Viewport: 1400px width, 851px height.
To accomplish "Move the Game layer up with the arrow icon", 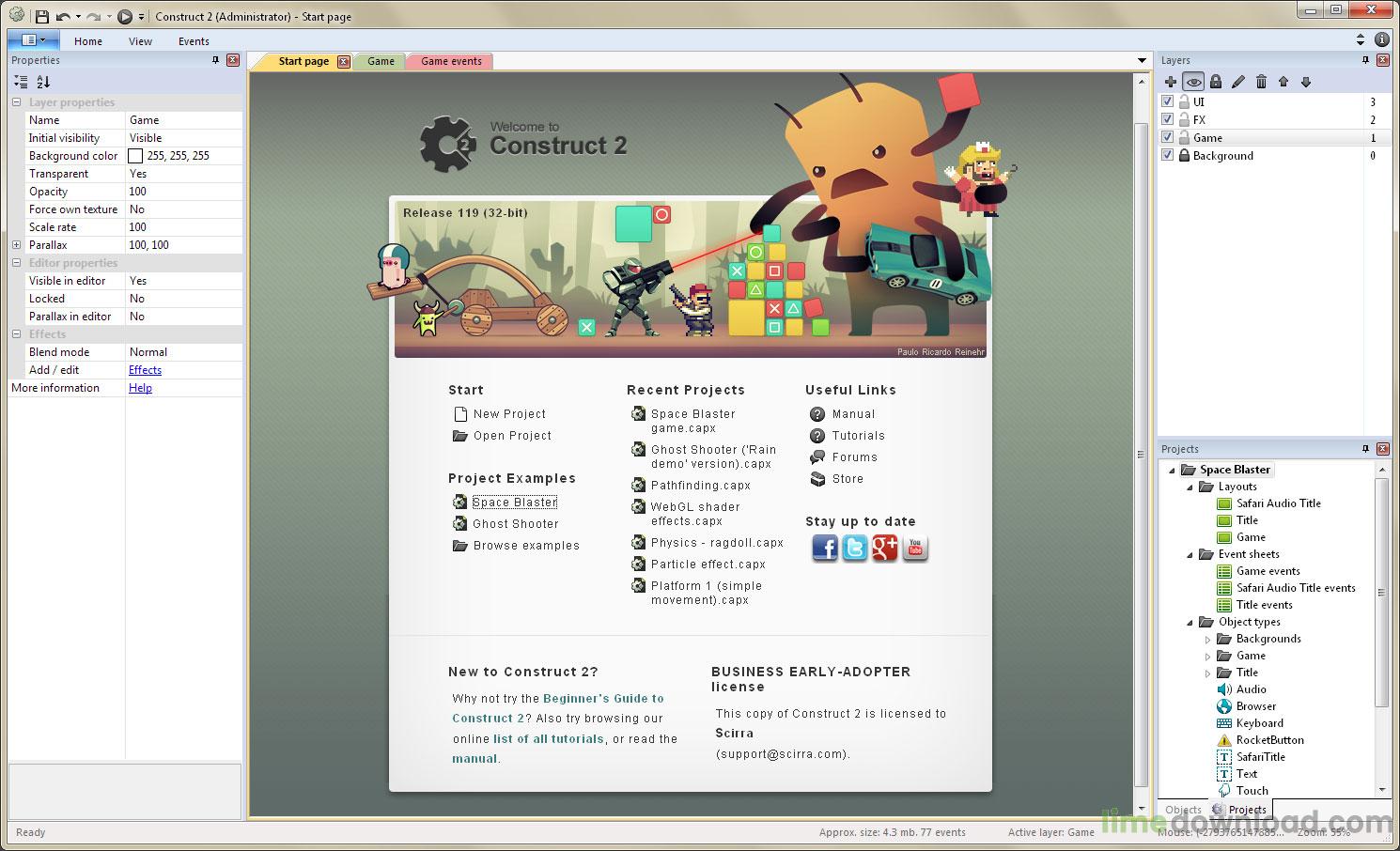I will (1283, 82).
